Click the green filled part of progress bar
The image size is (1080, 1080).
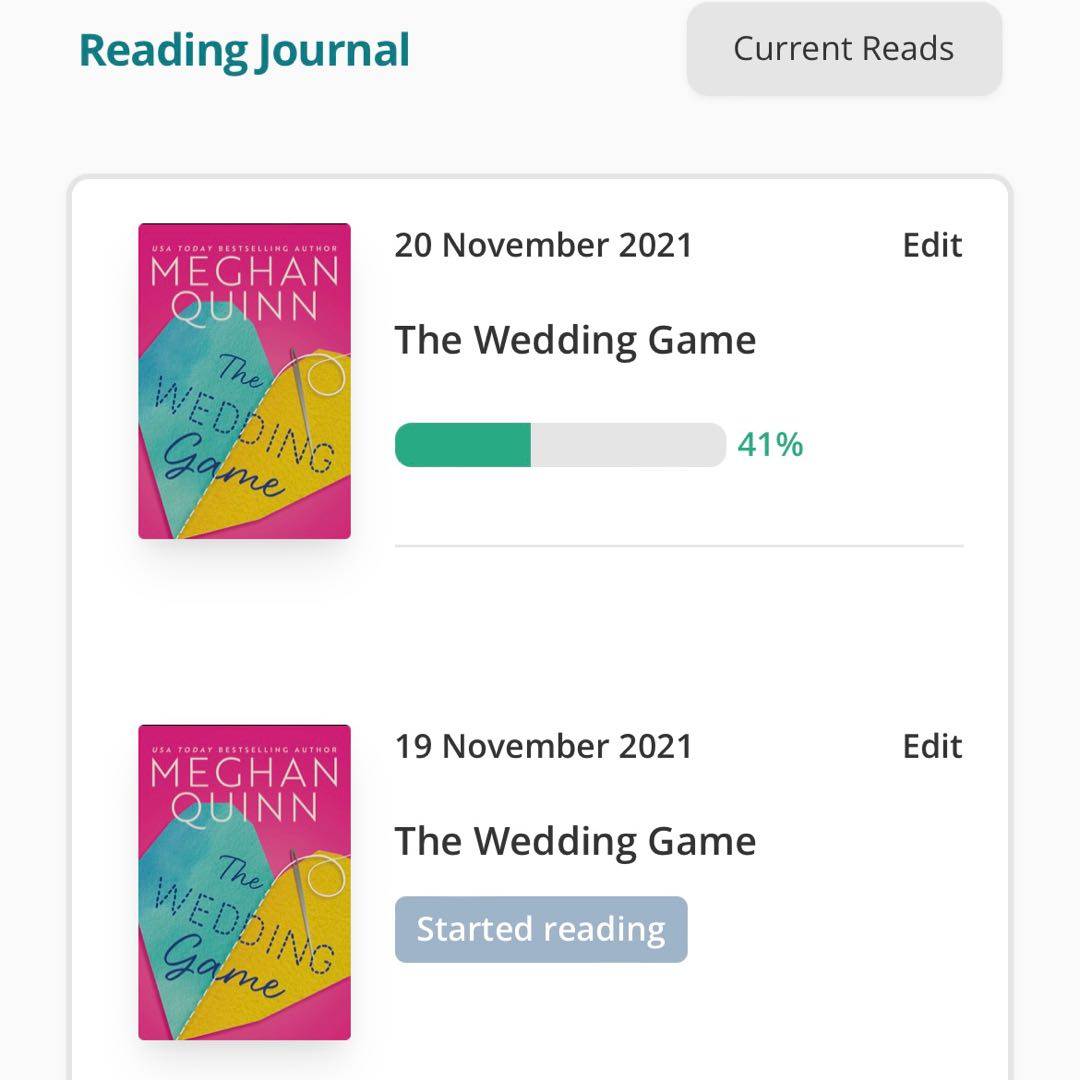tap(462, 445)
